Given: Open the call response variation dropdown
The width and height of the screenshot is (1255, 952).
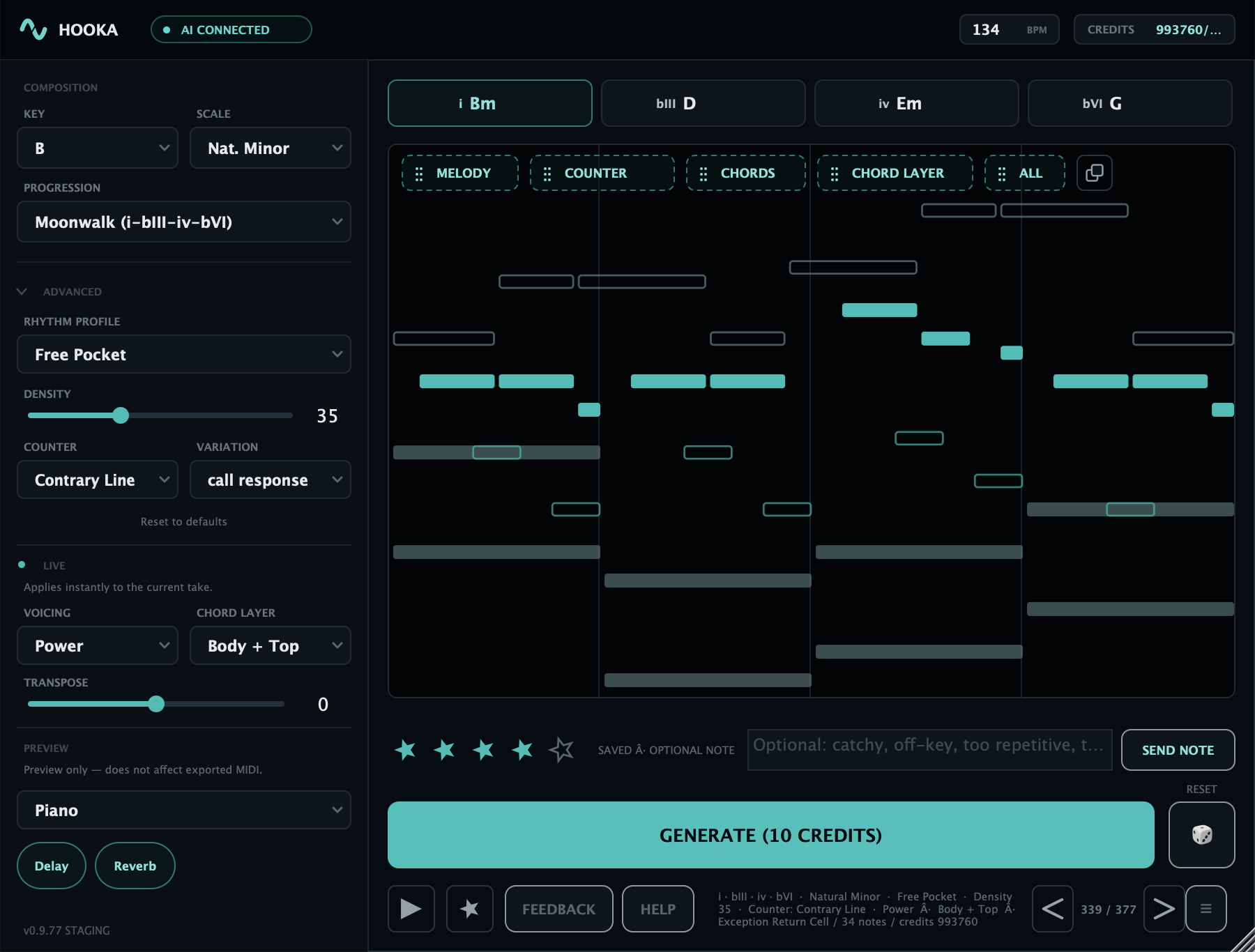Looking at the screenshot, I should pyautogui.click(x=271, y=479).
